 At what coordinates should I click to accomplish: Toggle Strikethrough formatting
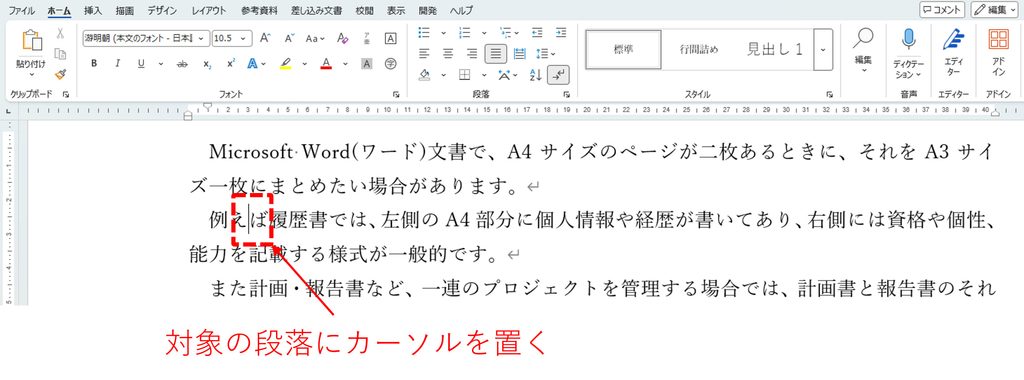point(182,63)
